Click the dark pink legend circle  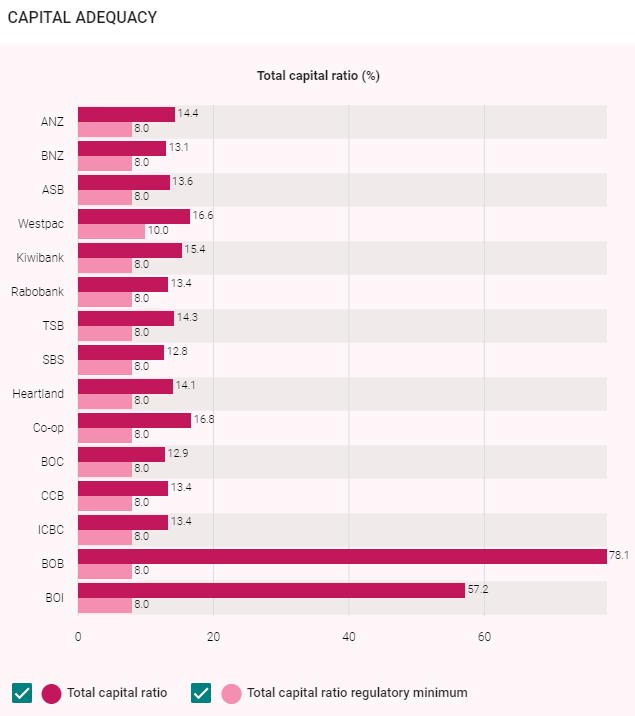click(x=51, y=693)
